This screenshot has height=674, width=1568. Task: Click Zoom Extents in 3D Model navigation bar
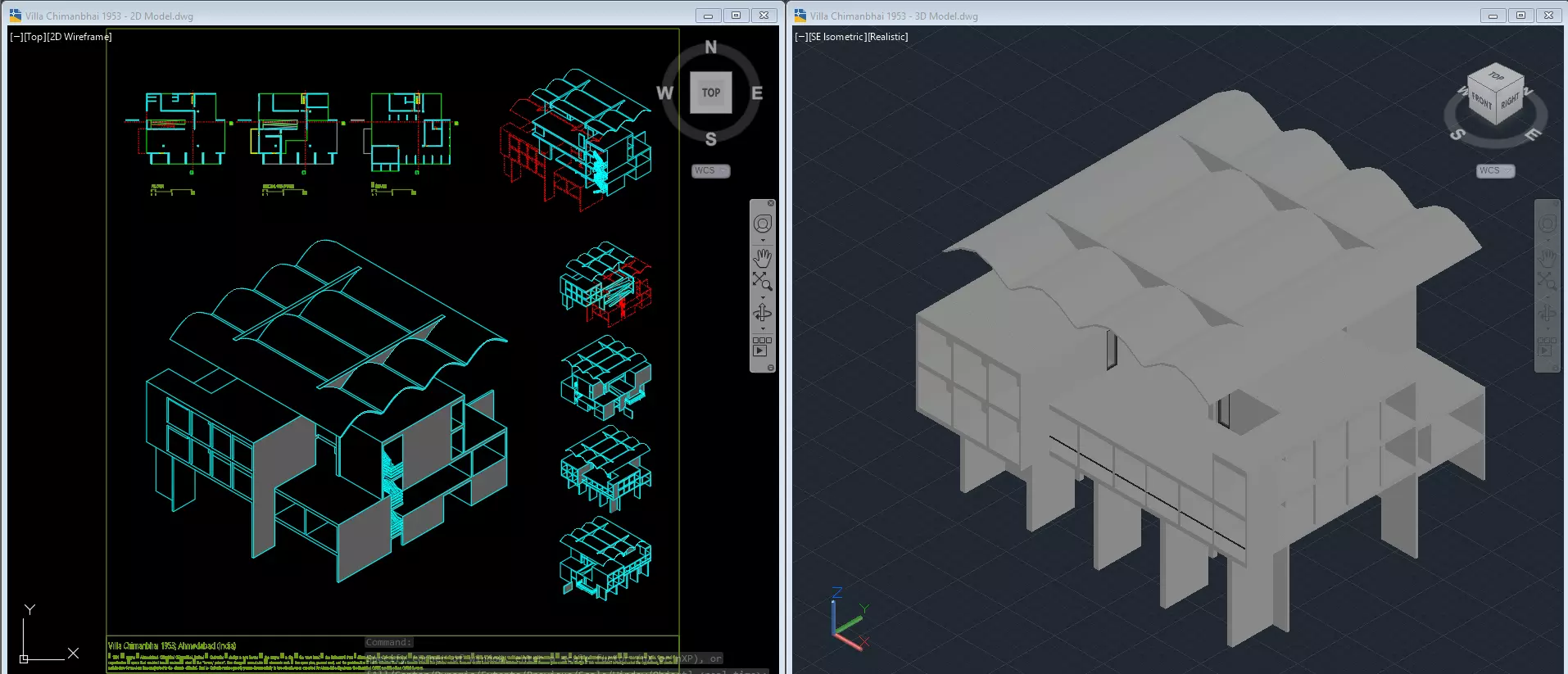[1547, 282]
